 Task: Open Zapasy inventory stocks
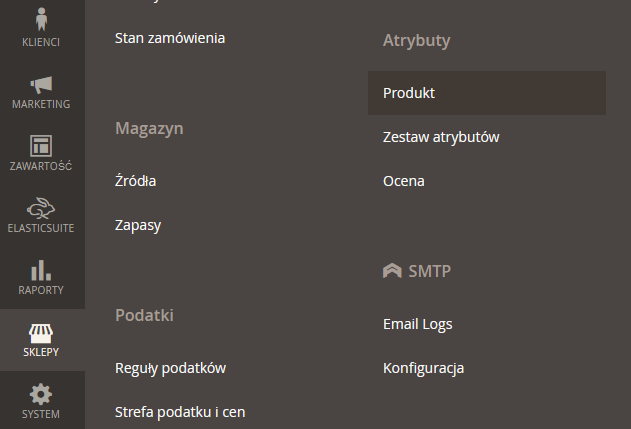pos(138,225)
